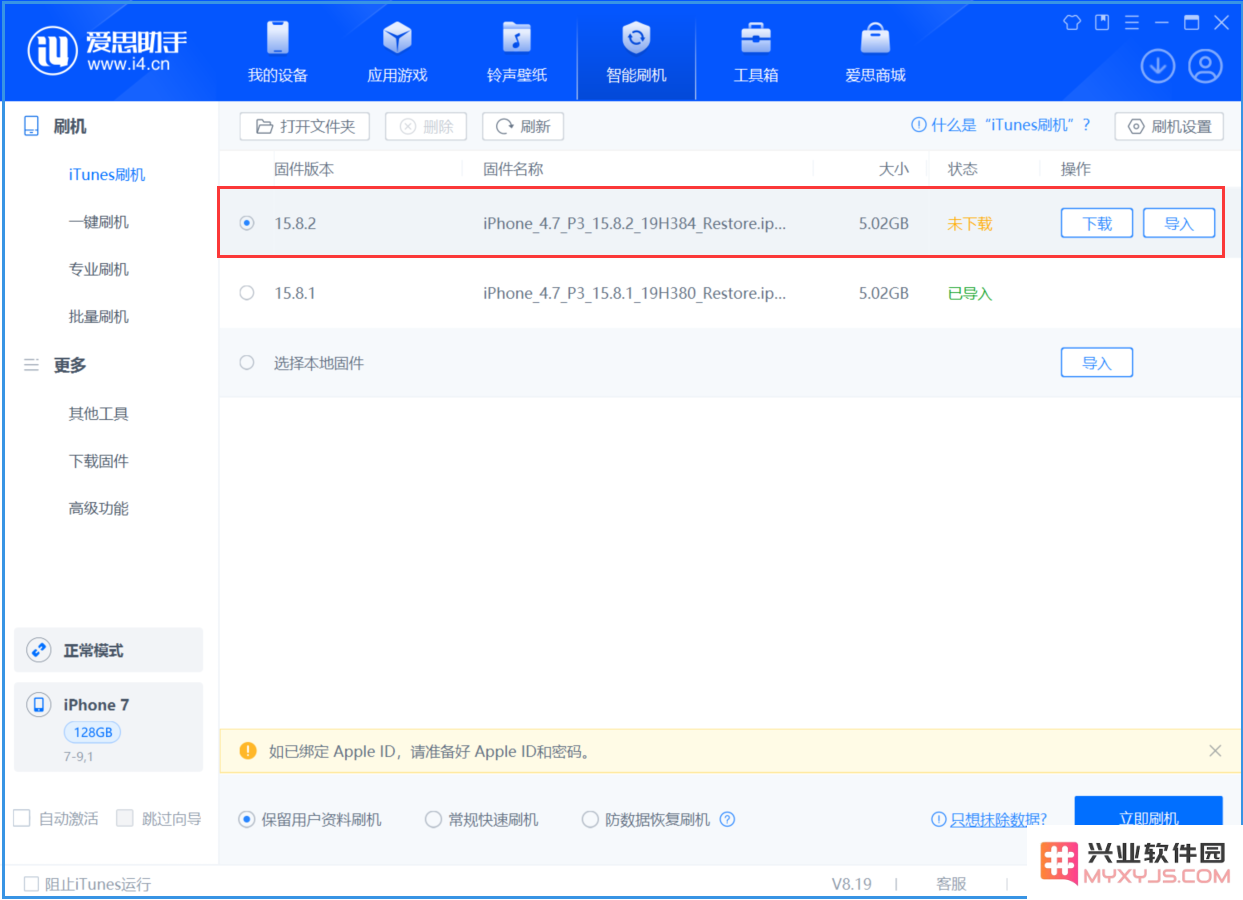The width and height of the screenshot is (1243, 900).
Task: Click 下载 for firmware 15.8.2
Action: pyautogui.click(x=1097, y=224)
